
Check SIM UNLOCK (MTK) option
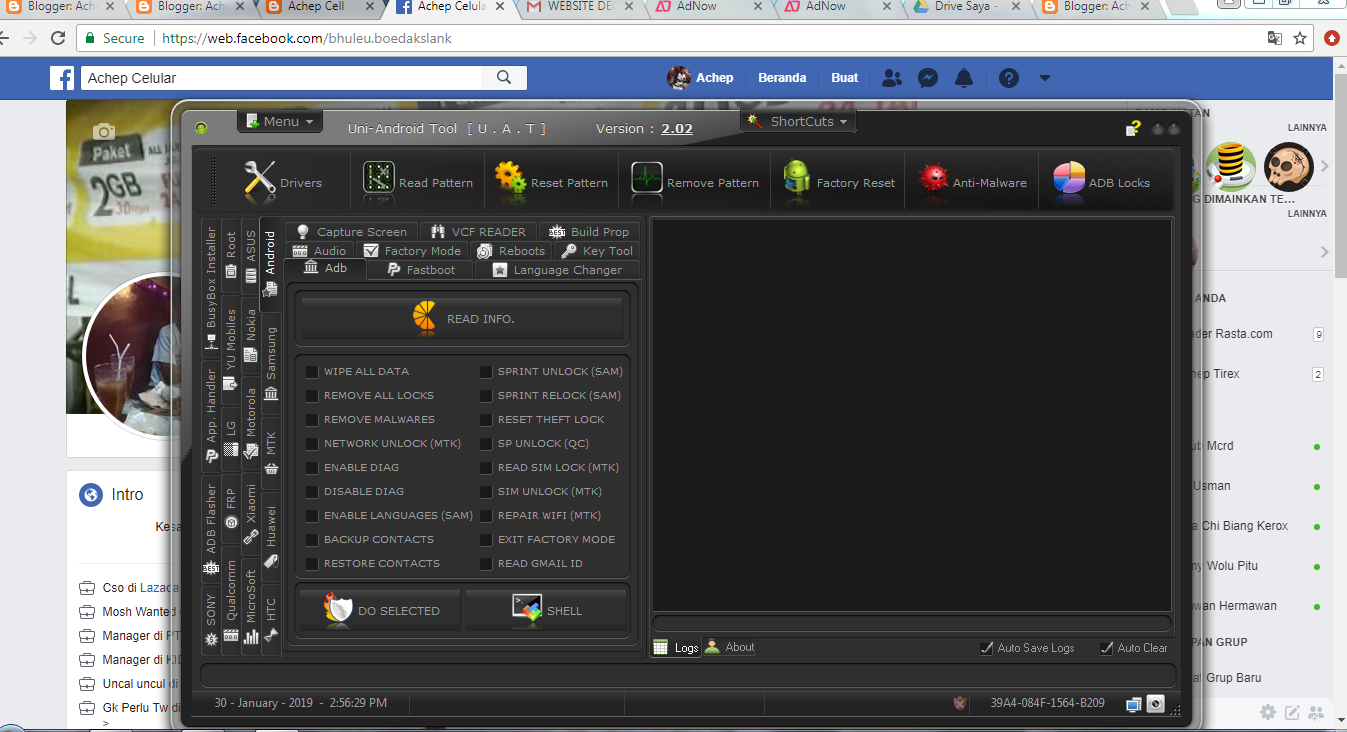tap(486, 492)
